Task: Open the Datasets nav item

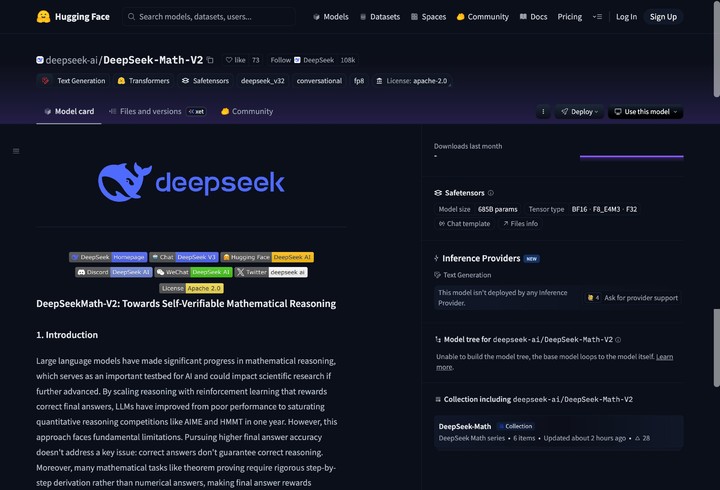Action: (x=380, y=17)
